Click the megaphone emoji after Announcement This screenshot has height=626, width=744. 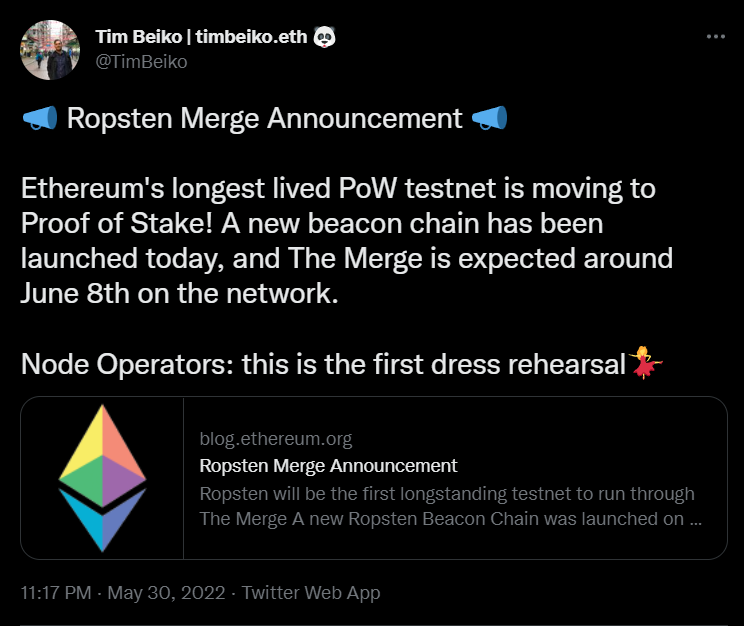pos(490,119)
